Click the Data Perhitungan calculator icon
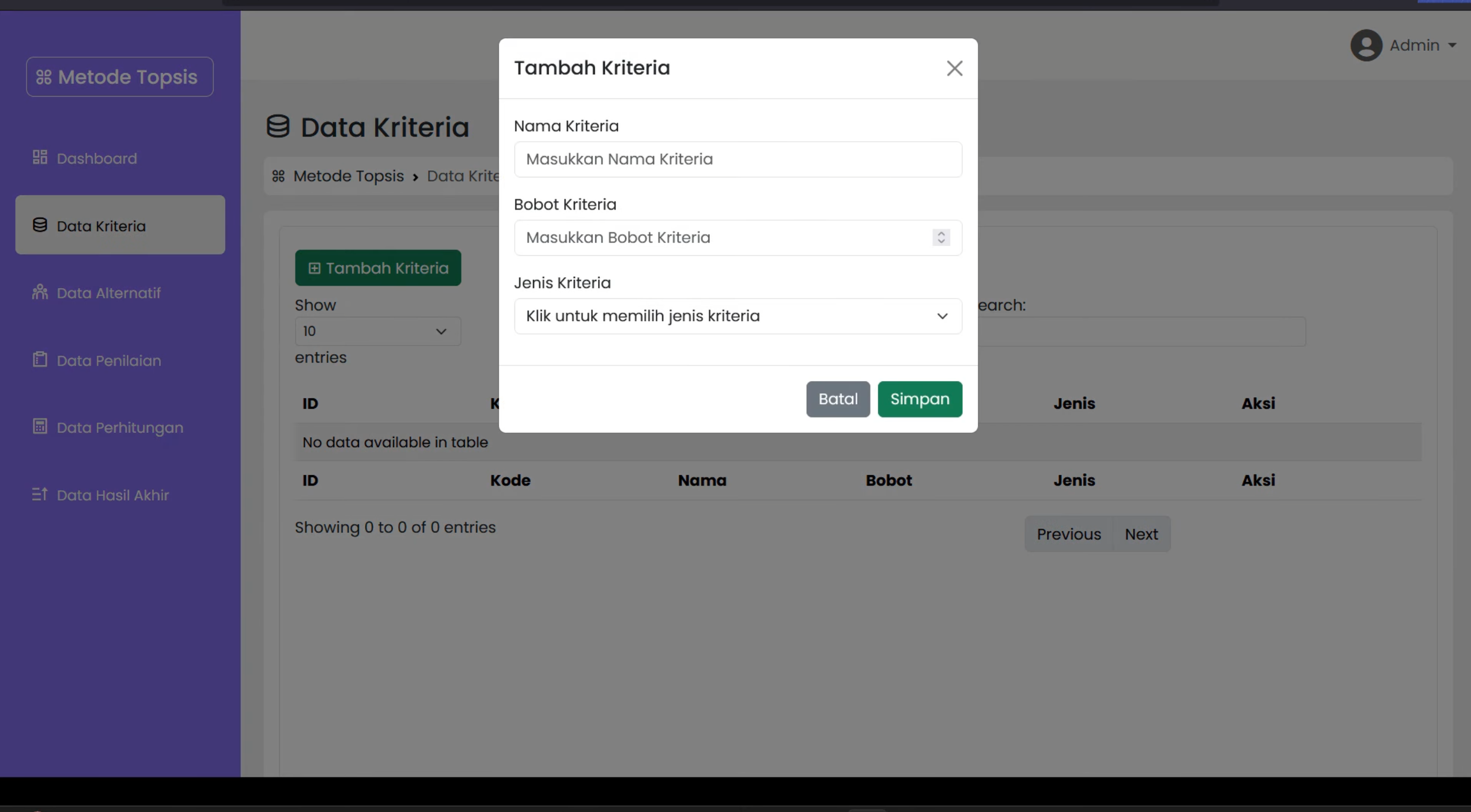1471x812 pixels. [x=40, y=427]
